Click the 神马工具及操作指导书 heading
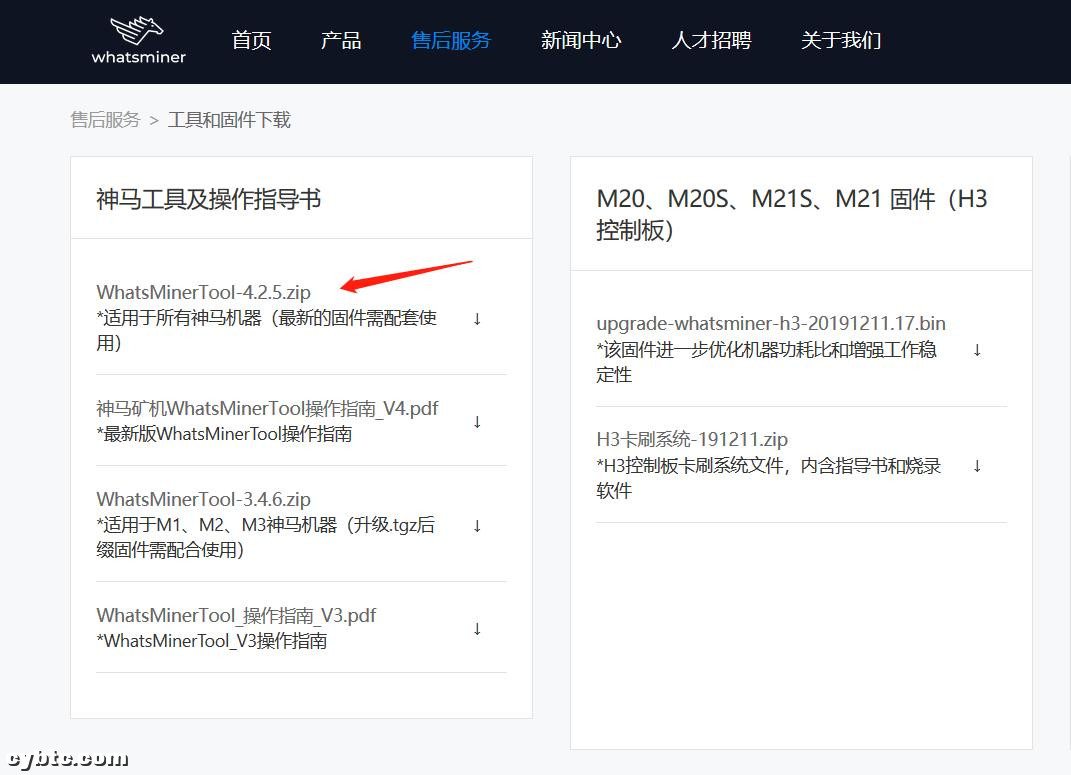Viewport: 1071px width, 775px height. click(x=208, y=199)
